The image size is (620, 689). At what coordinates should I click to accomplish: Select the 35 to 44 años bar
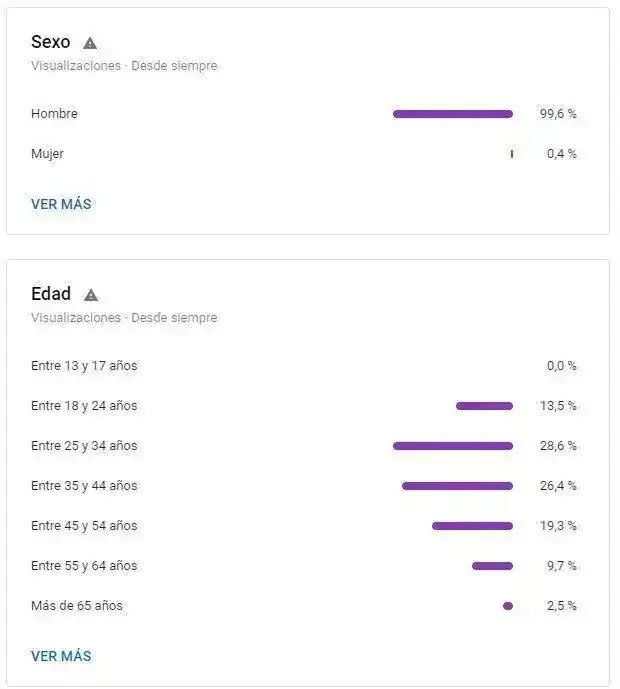pyautogui.click(x=457, y=486)
